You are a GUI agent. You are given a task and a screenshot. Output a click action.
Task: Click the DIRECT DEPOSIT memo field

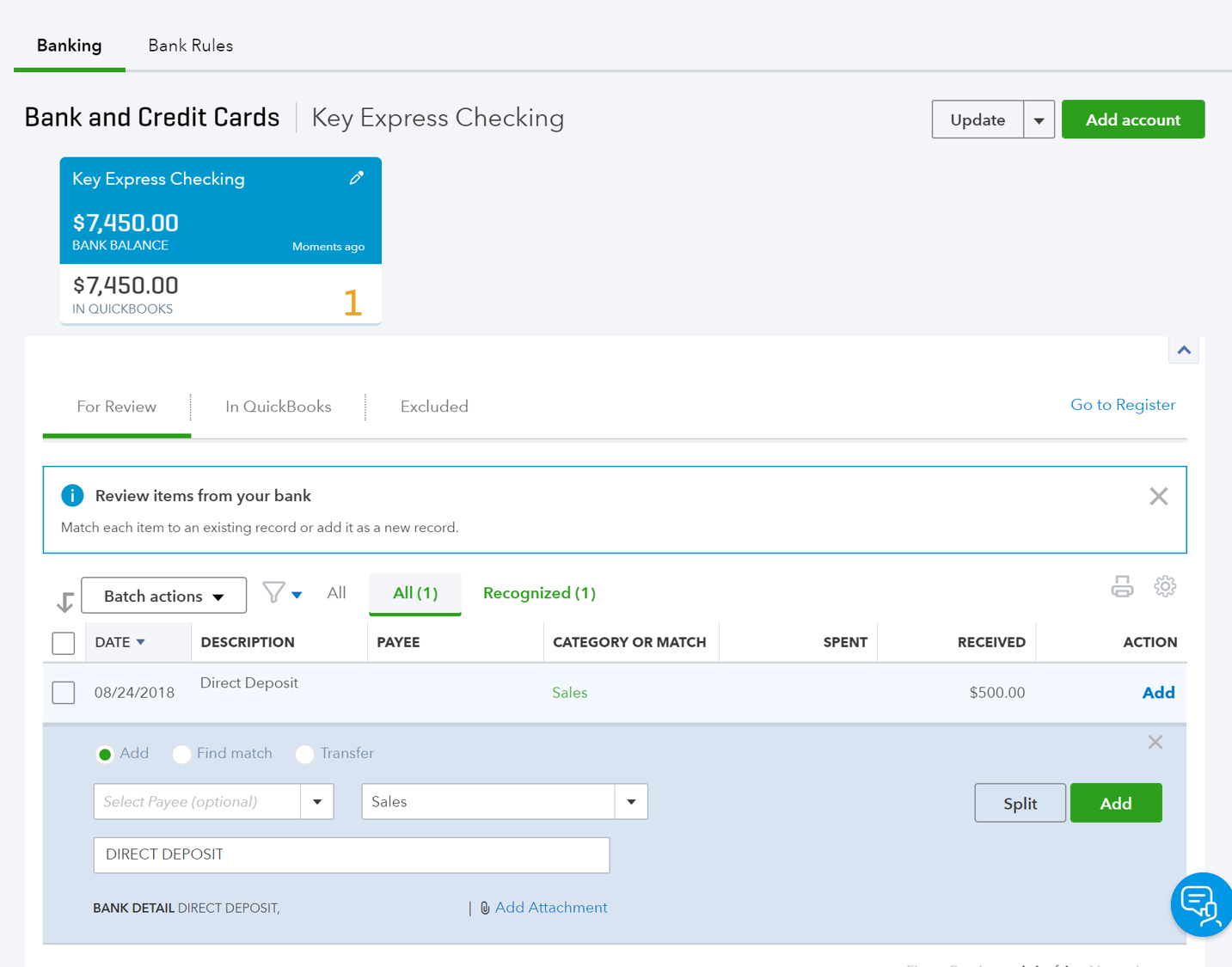(x=352, y=855)
